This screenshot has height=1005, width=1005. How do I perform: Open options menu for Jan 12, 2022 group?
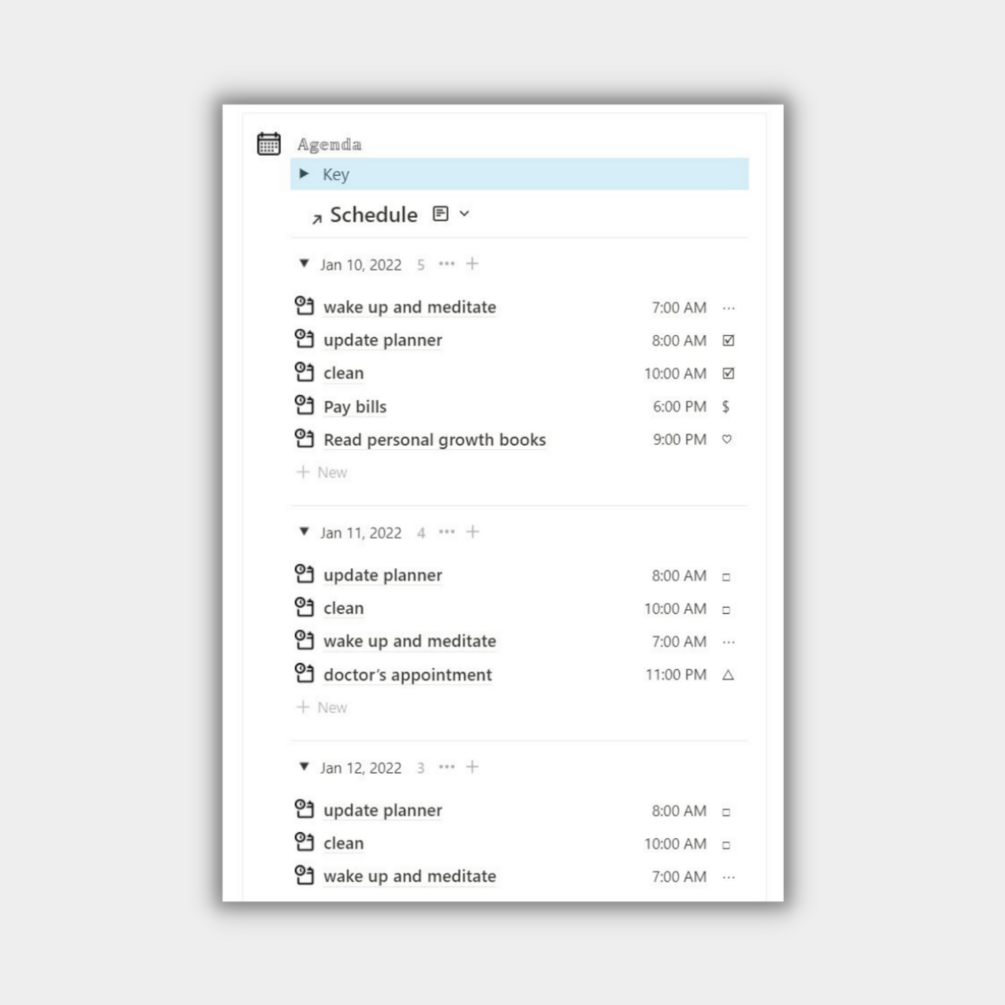click(447, 767)
